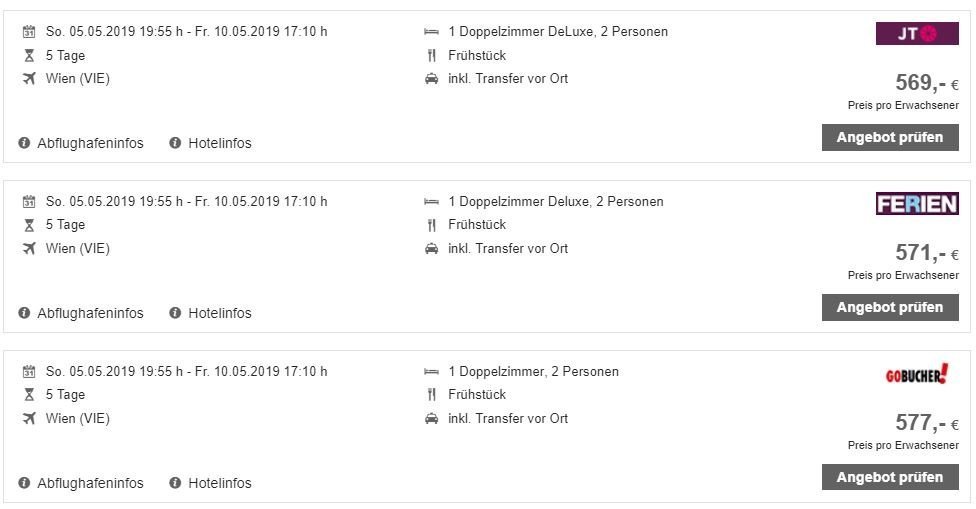Click the hourglass icon in the 571 euro offer
Image resolution: width=976 pixels, height=509 pixels.
click(x=29, y=225)
